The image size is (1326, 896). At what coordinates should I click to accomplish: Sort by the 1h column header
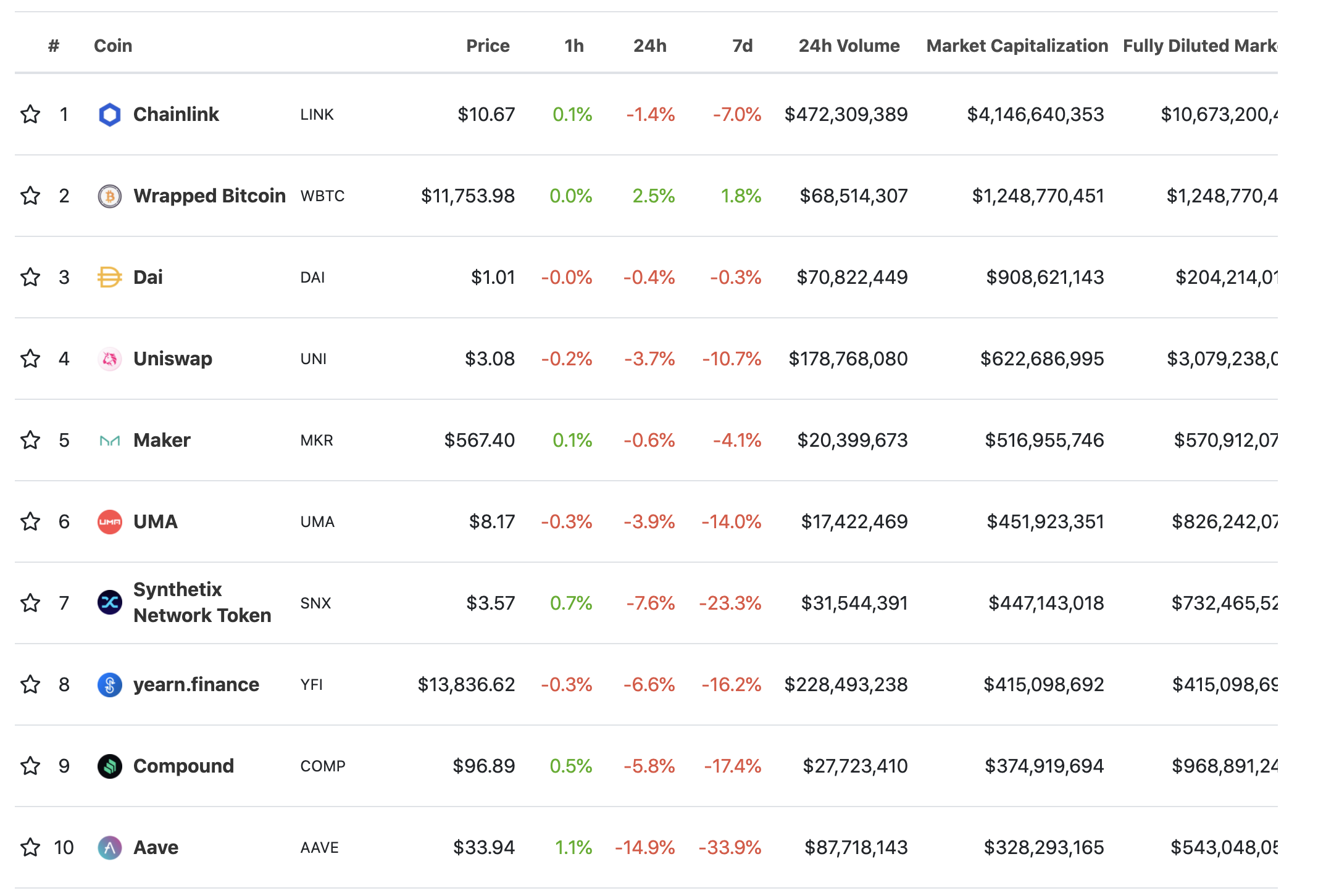coord(574,46)
